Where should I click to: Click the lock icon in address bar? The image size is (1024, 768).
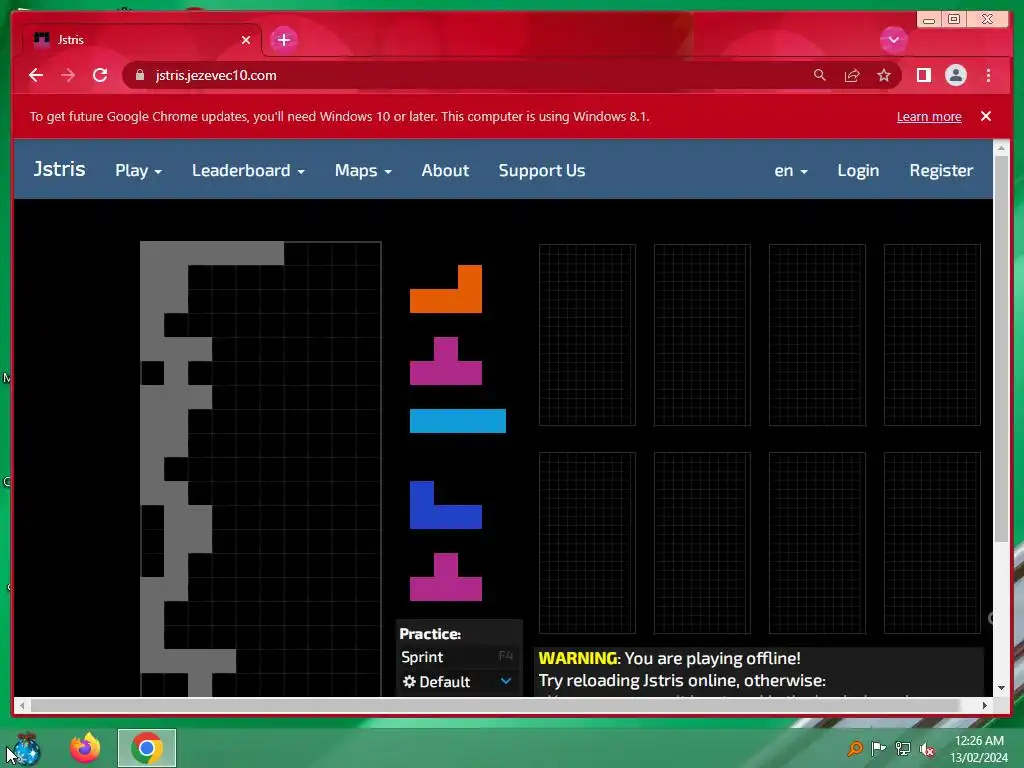click(140, 75)
